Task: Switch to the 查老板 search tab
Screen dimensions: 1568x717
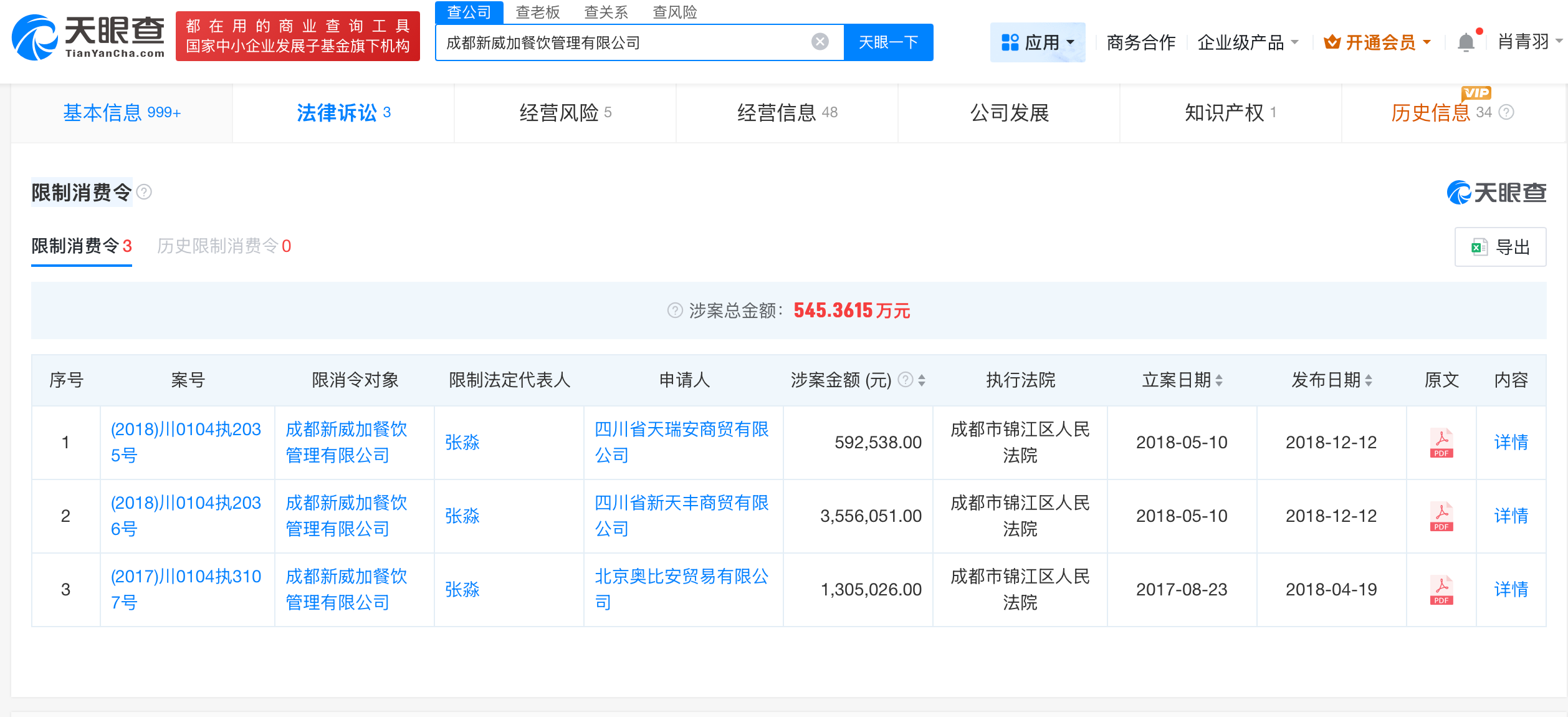Action: click(x=537, y=12)
